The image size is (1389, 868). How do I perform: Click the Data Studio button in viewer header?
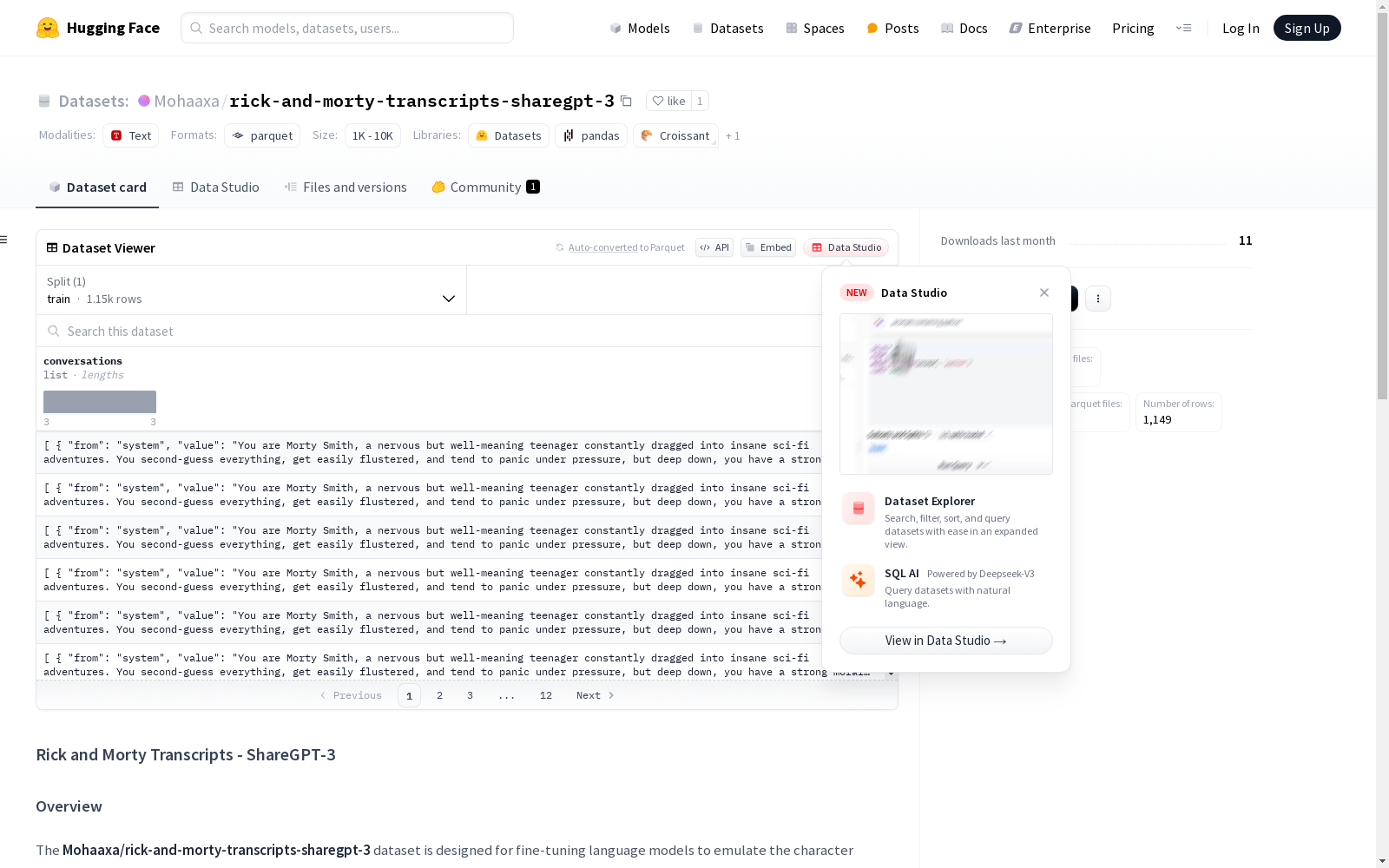[x=846, y=247]
